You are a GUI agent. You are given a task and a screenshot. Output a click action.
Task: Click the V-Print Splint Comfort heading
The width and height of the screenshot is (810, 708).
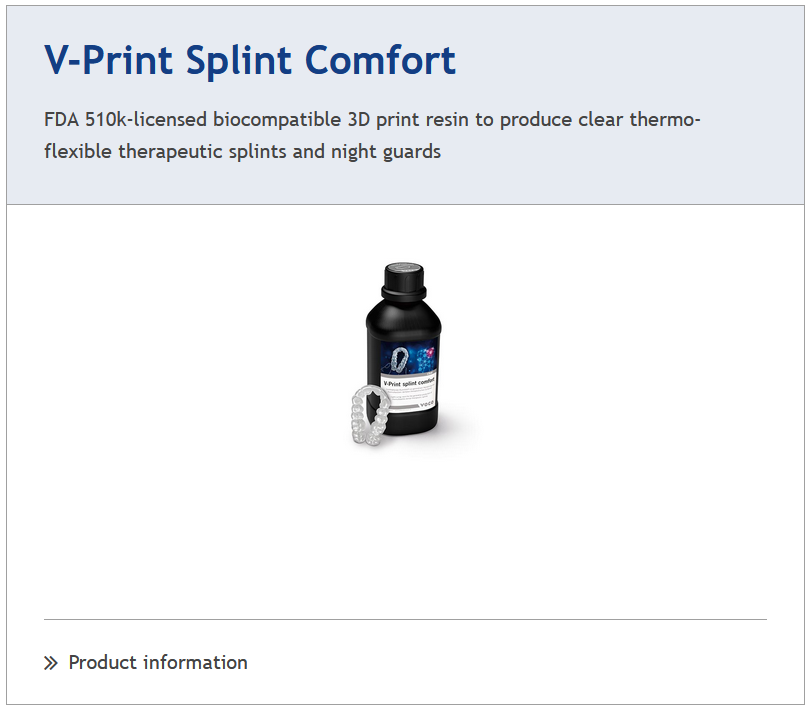click(x=250, y=61)
